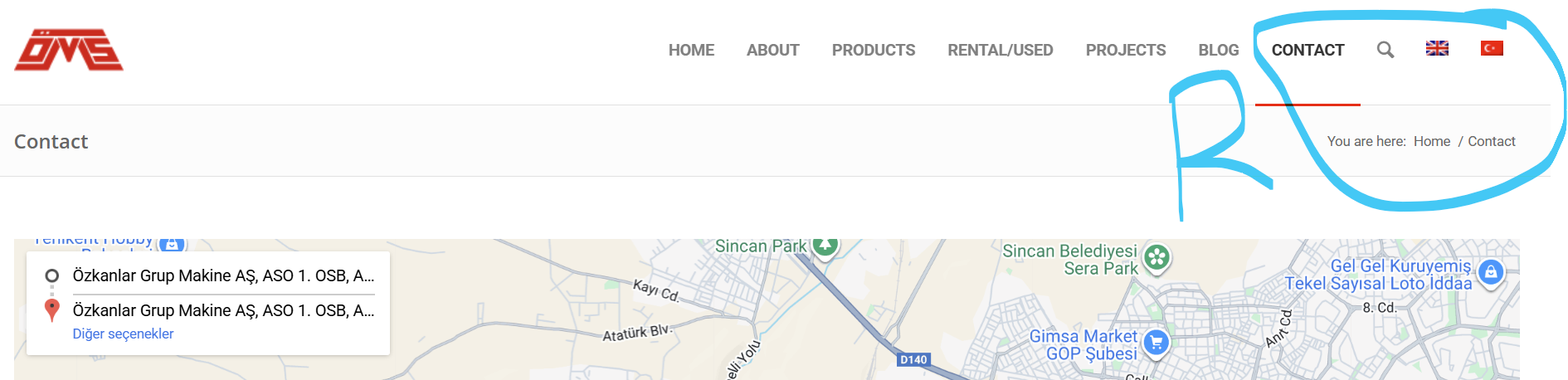Click the Sincan Park map pin
Viewport: 1568px width, 380px height.
pos(825,246)
